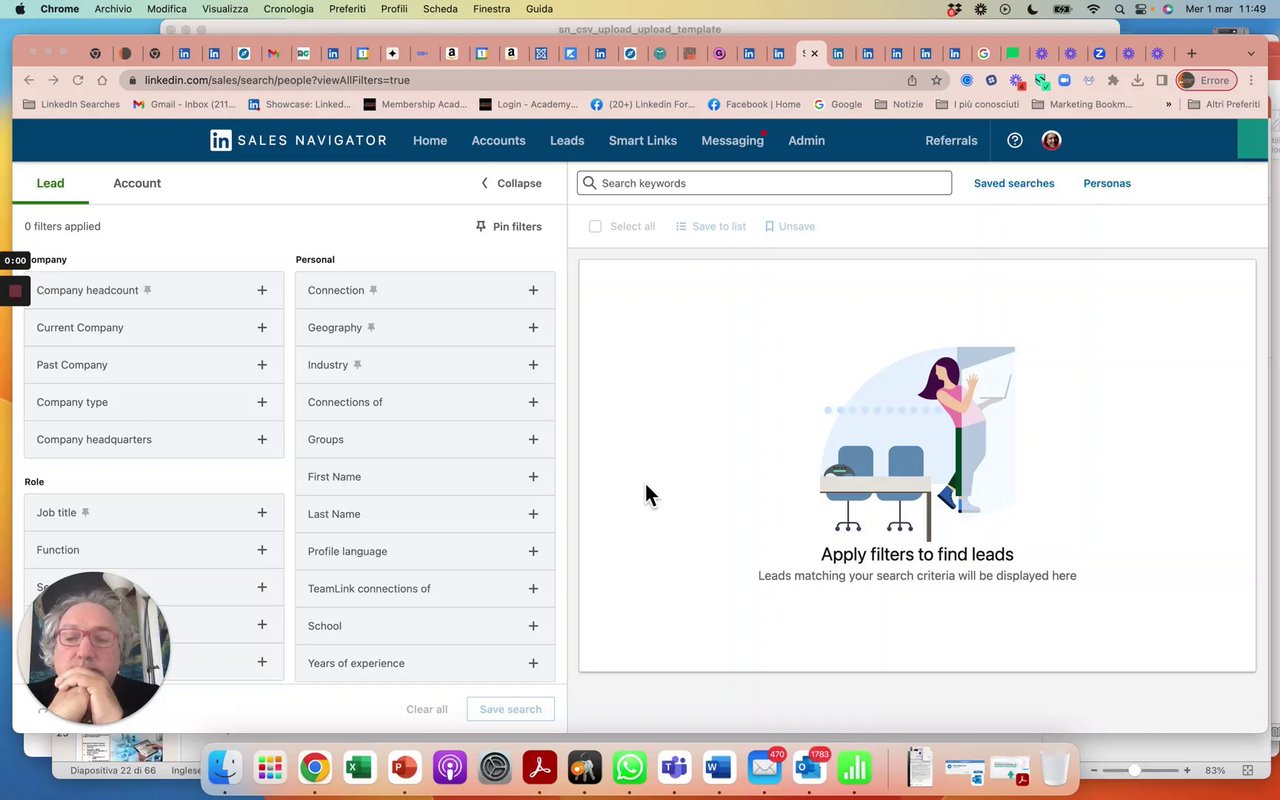The height and width of the screenshot is (800, 1280).
Task: Open Messaging in top navigation
Action: coord(732,140)
